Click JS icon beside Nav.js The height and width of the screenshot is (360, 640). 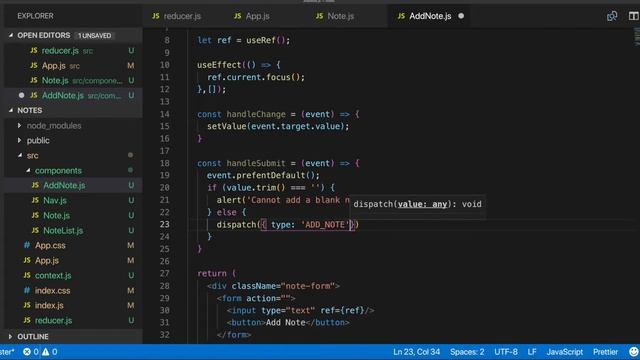coord(35,200)
